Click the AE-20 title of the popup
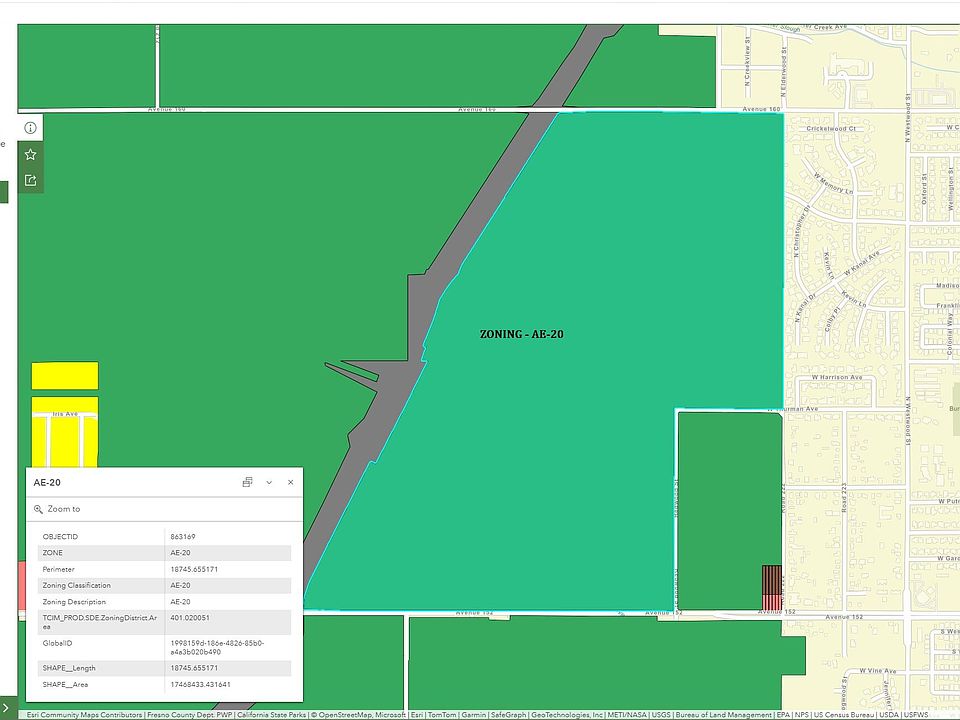Viewport: 960px width, 720px height. (47, 482)
